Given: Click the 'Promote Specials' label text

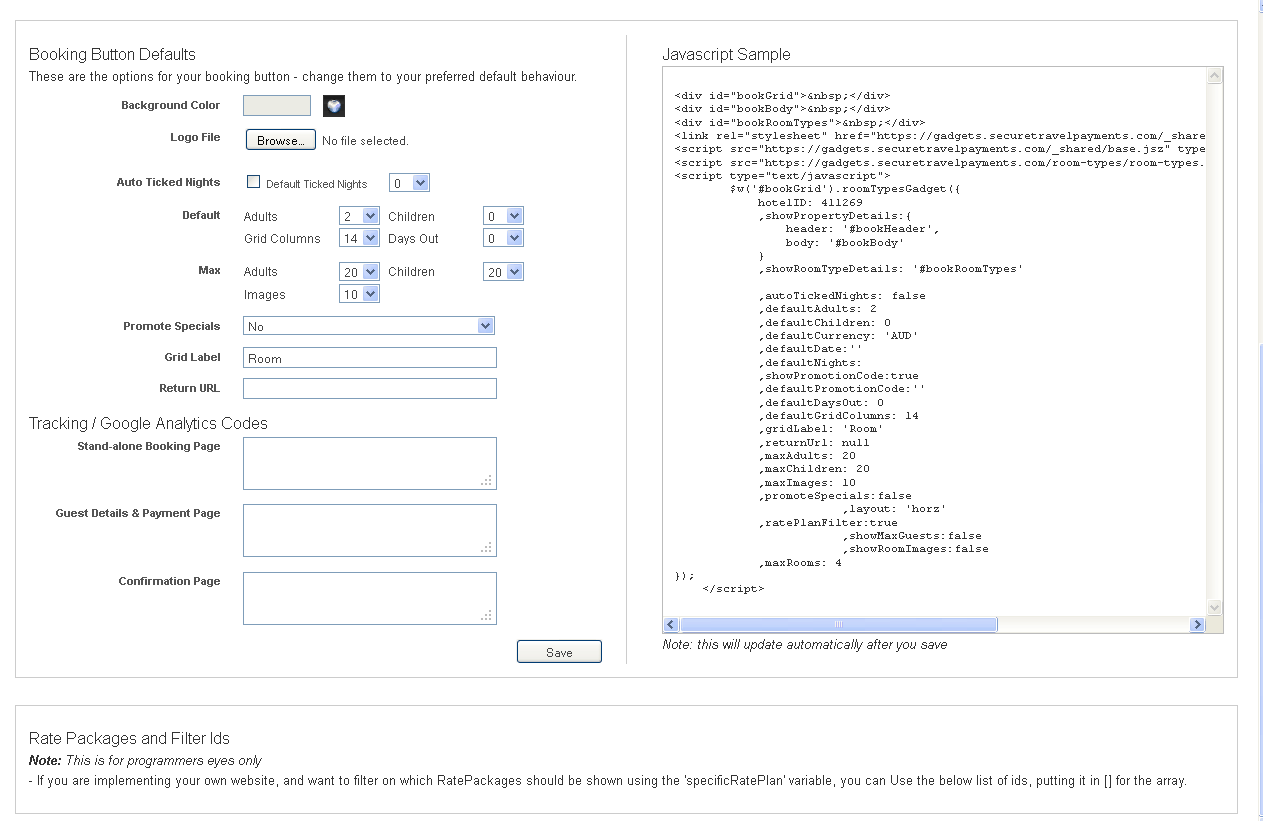Looking at the screenshot, I should pos(172,326).
